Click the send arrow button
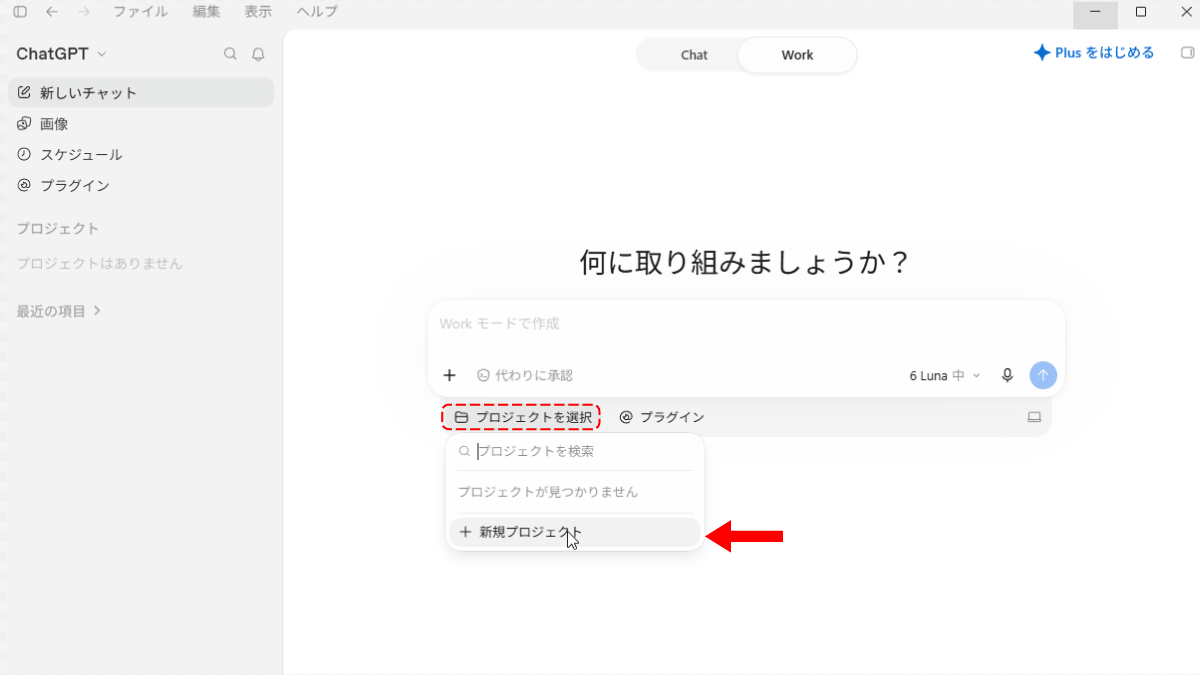Screen dimensions: 1200x675 click(x=1043, y=375)
